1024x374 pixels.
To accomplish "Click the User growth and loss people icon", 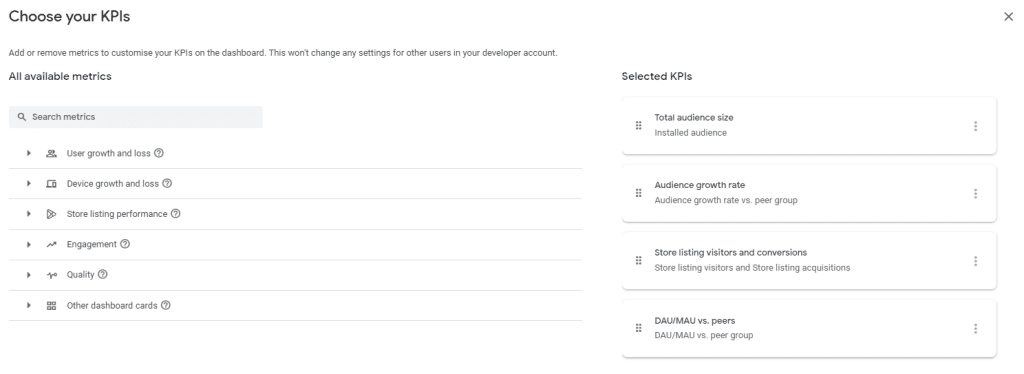I will 52,153.
